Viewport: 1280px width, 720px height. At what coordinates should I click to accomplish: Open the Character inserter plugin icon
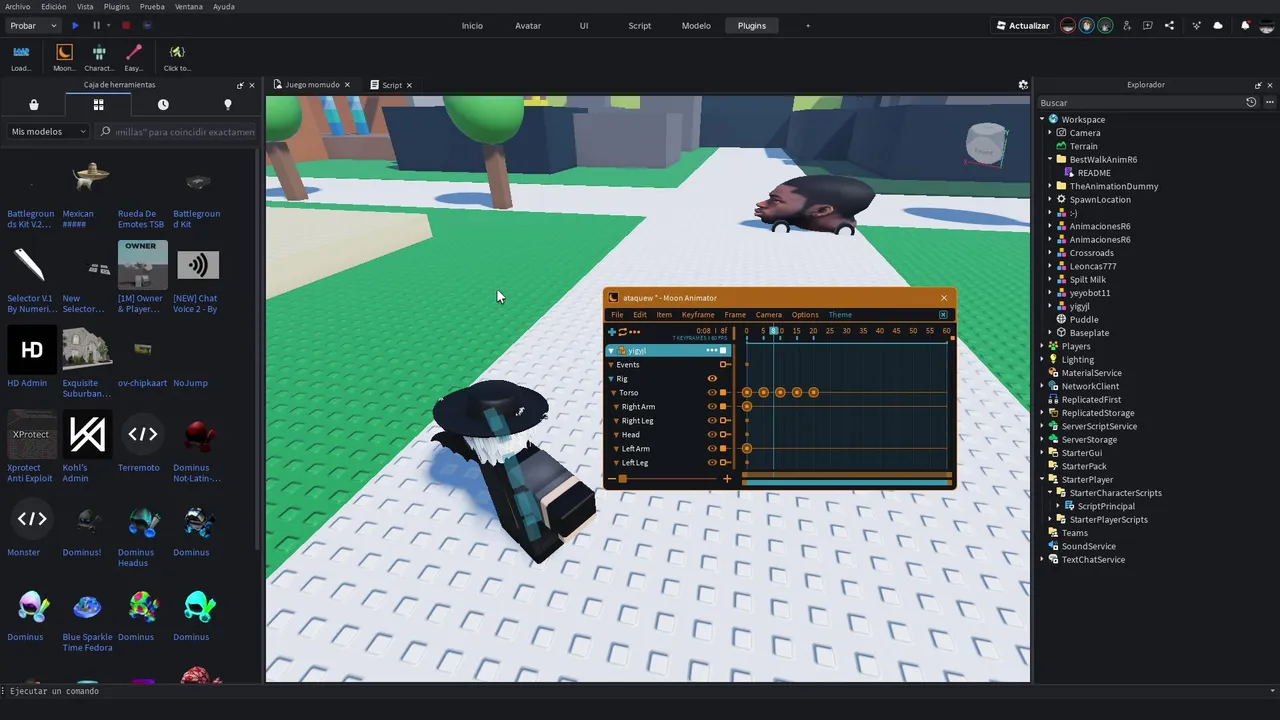coord(99,57)
